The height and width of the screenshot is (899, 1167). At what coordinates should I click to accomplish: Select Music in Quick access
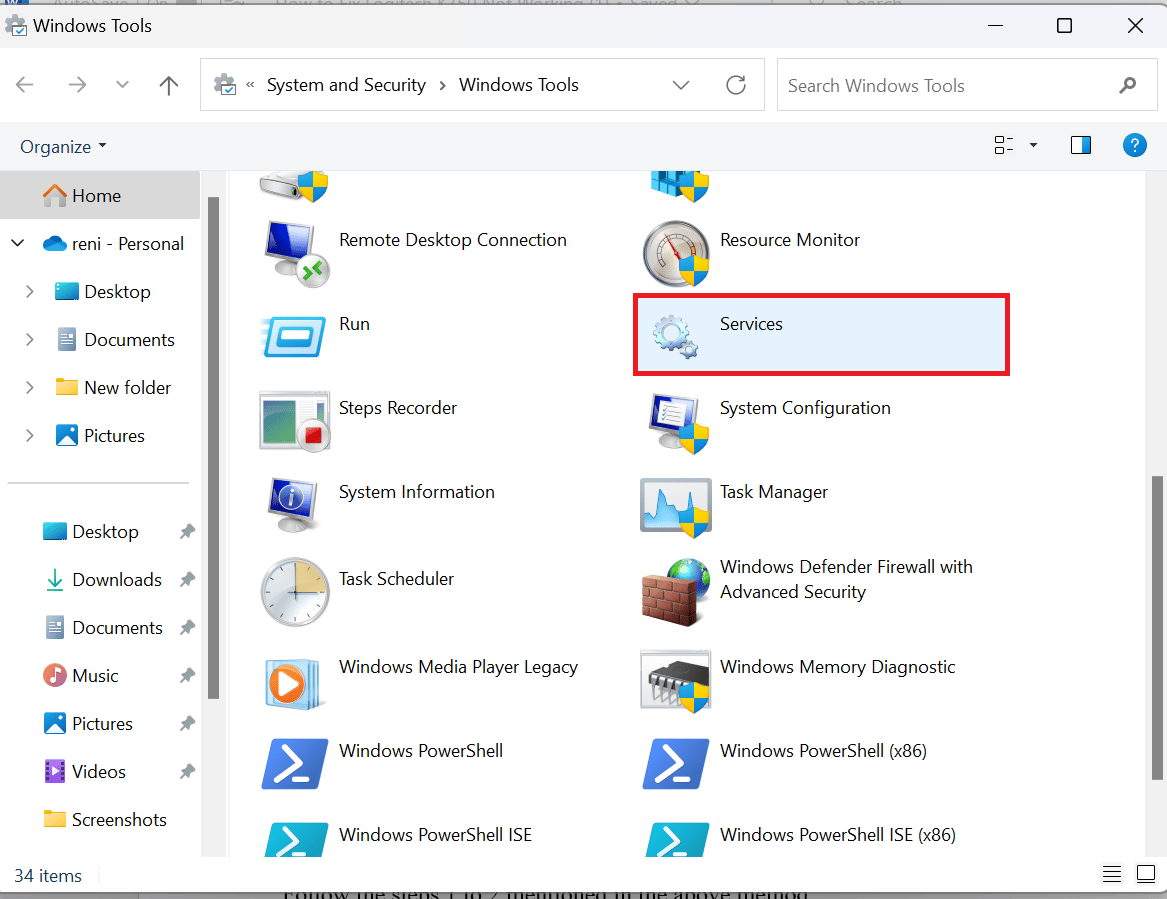[95, 676]
